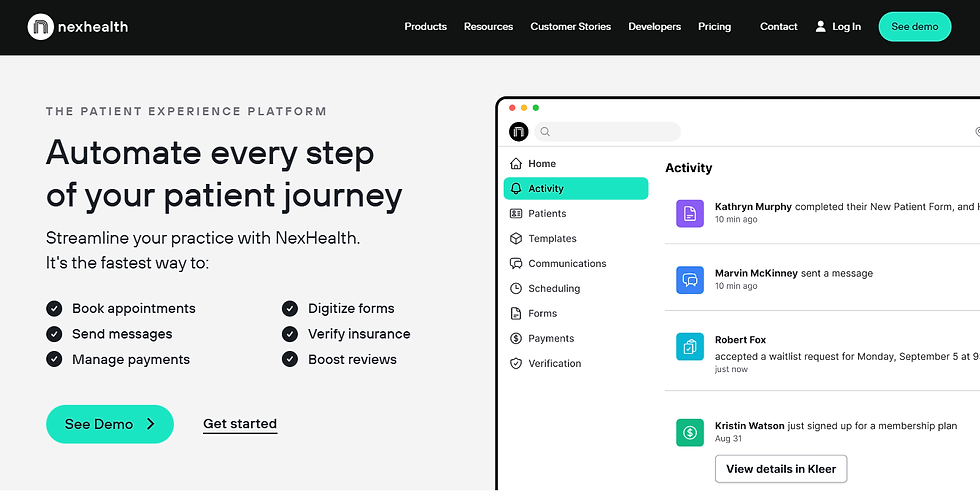Click the Home house icon in sidebar

(516, 164)
